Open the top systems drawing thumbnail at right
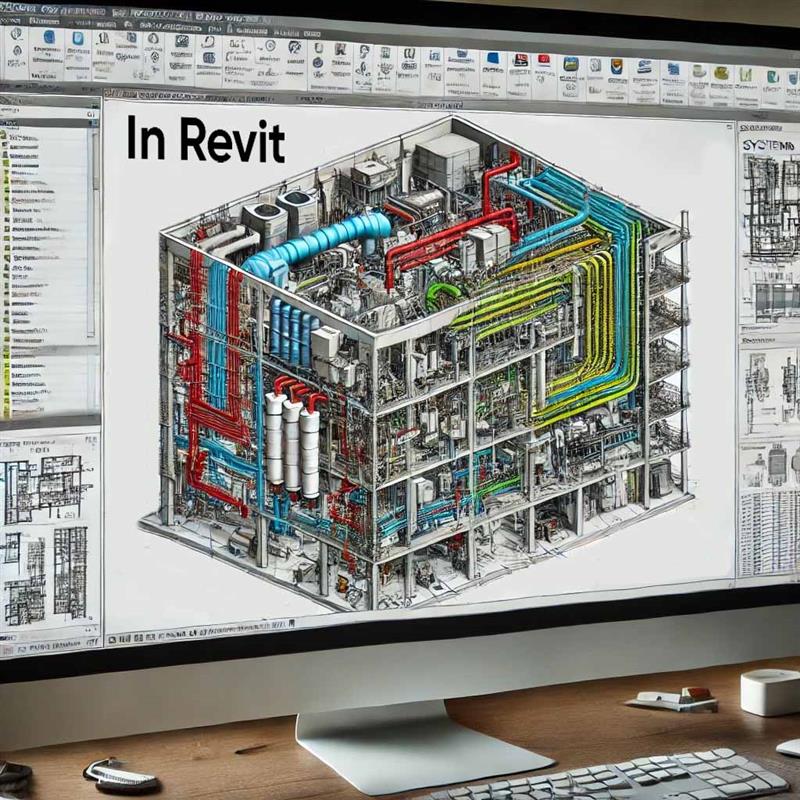Image resolution: width=800 pixels, height=800 pixels. [x=768, y=198]
